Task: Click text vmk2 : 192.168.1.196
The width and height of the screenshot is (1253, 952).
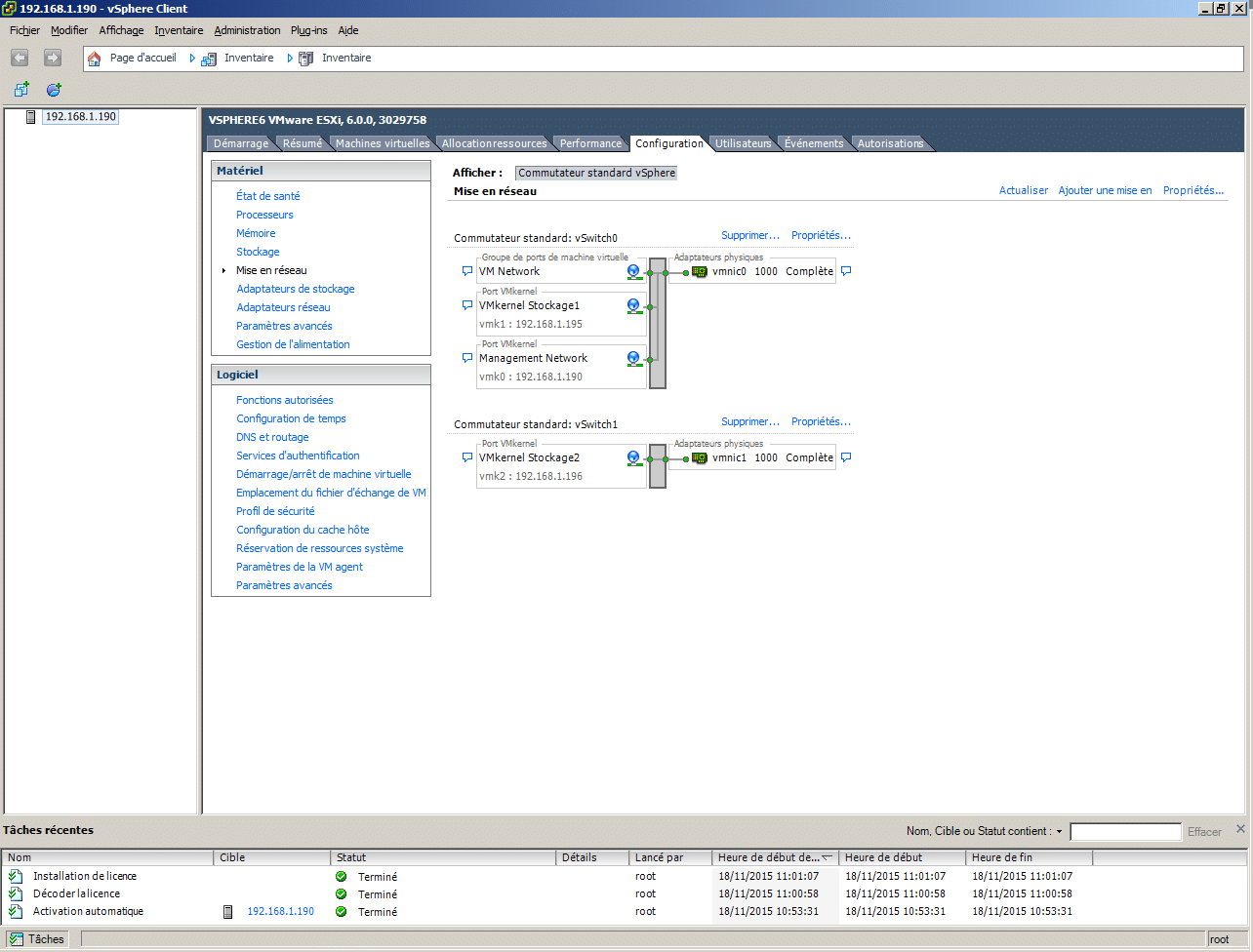Action: pyautogui.click(x=531, y=476)
